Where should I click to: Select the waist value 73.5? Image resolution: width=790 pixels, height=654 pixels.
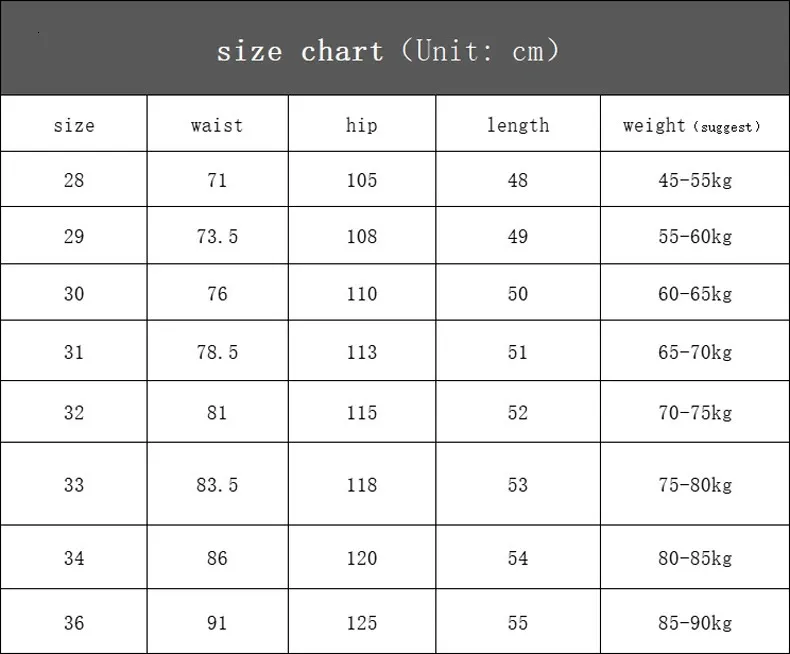(x=217, y=237)
